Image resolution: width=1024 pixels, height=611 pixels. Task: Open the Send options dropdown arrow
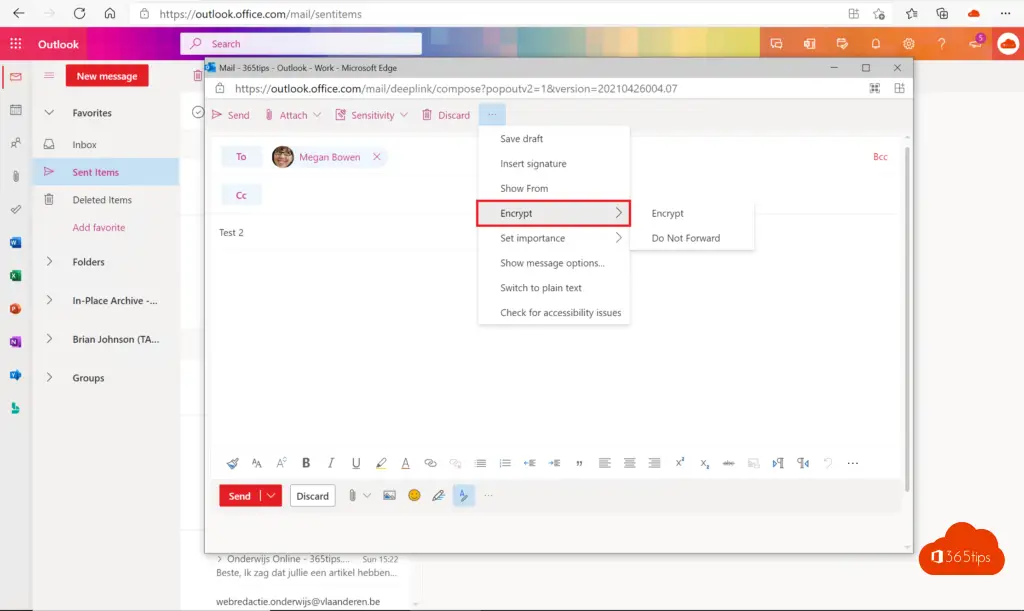pyautogui.click(x=271, y=495)
